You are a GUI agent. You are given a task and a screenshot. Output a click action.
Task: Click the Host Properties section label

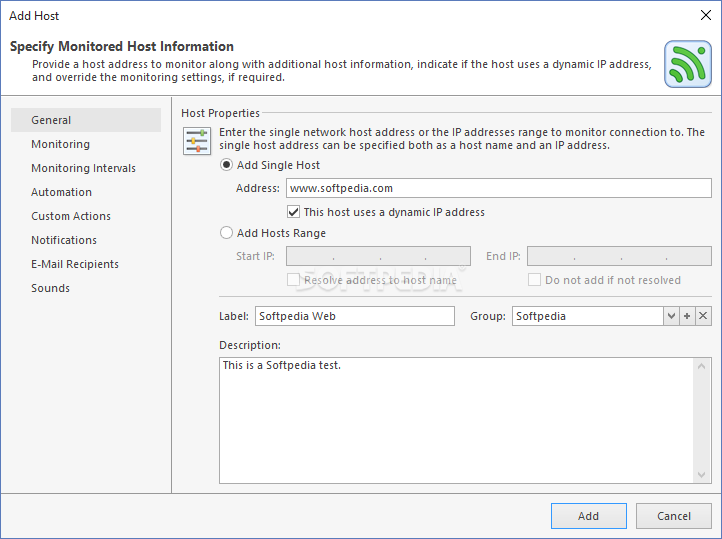(220, 113)
